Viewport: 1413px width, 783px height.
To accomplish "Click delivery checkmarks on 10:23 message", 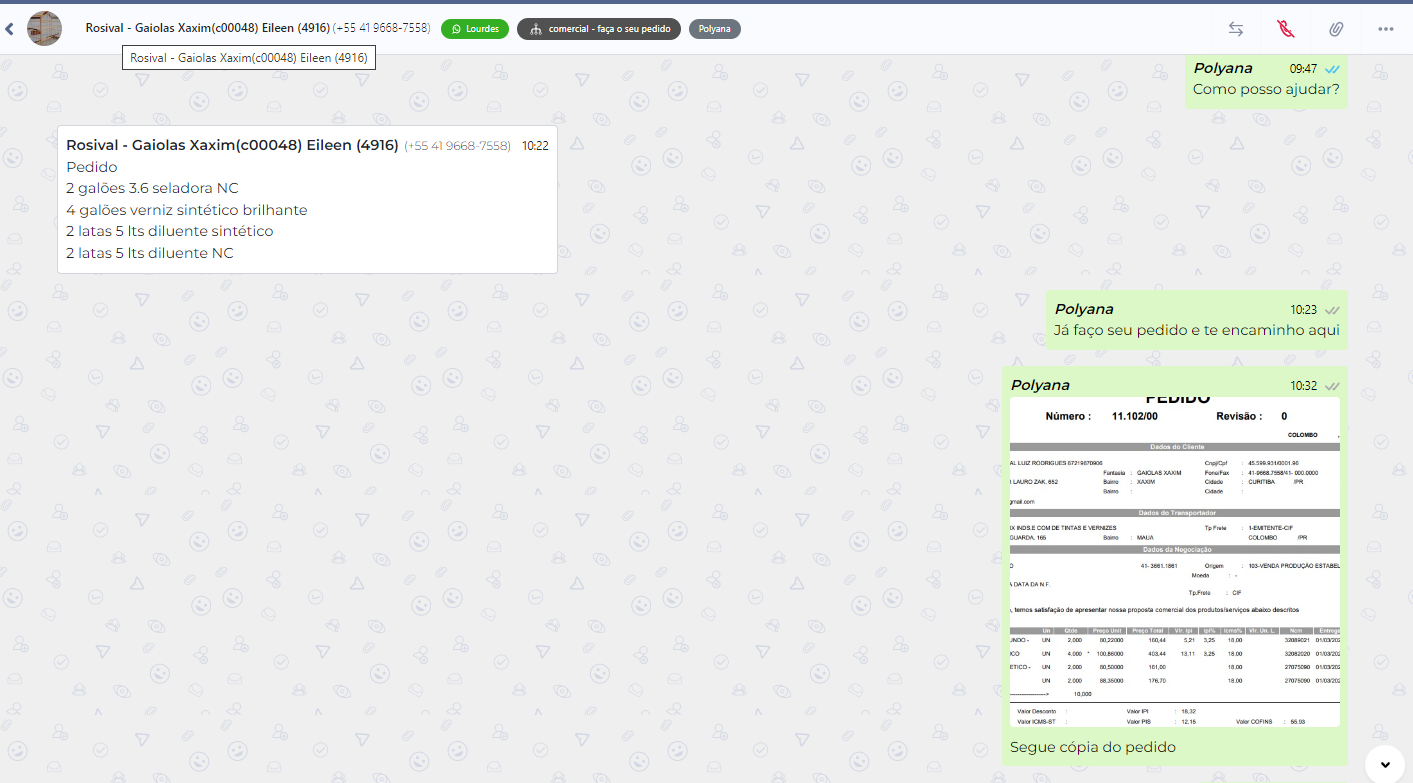I will point(1332,310).
